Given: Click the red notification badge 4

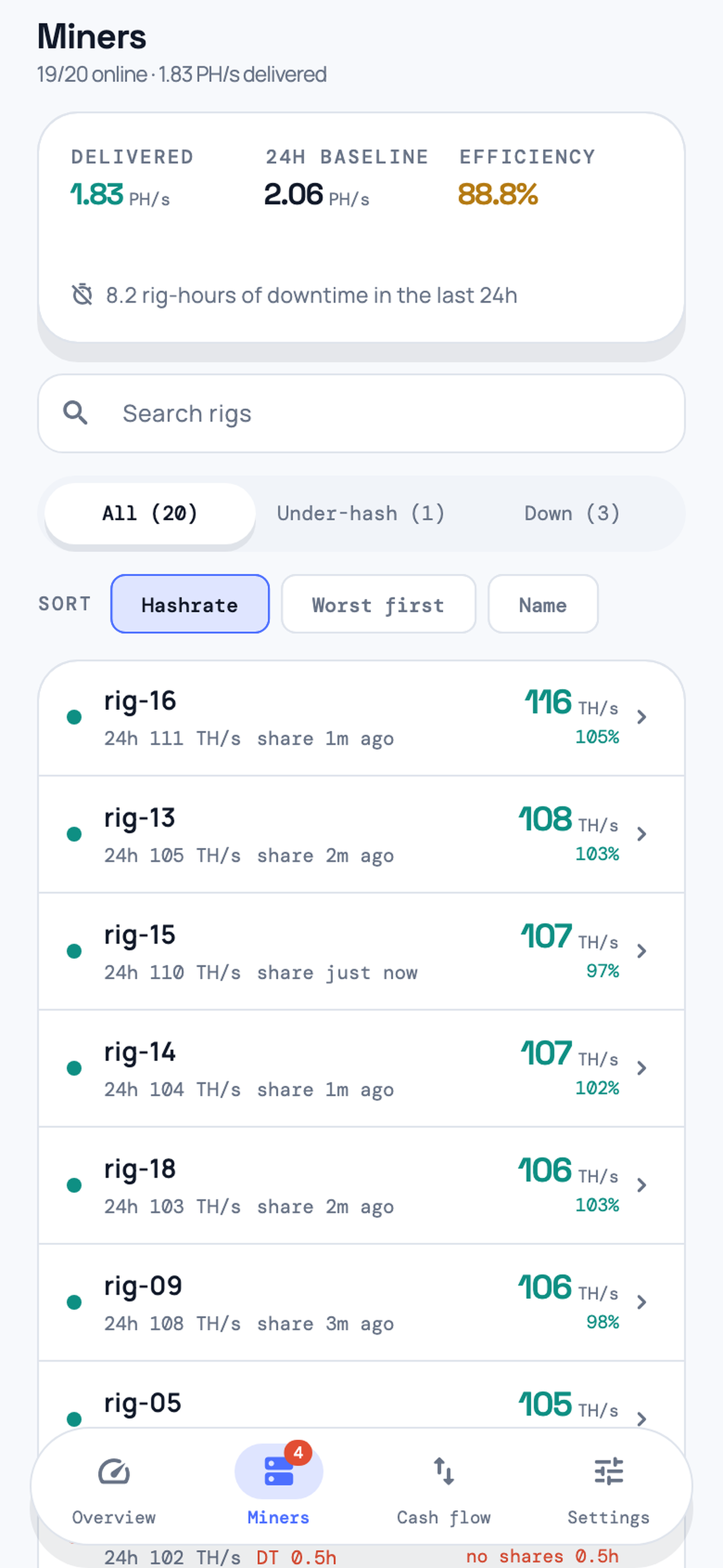Looking at the screenshot, I should click(x=298, y=1454).
